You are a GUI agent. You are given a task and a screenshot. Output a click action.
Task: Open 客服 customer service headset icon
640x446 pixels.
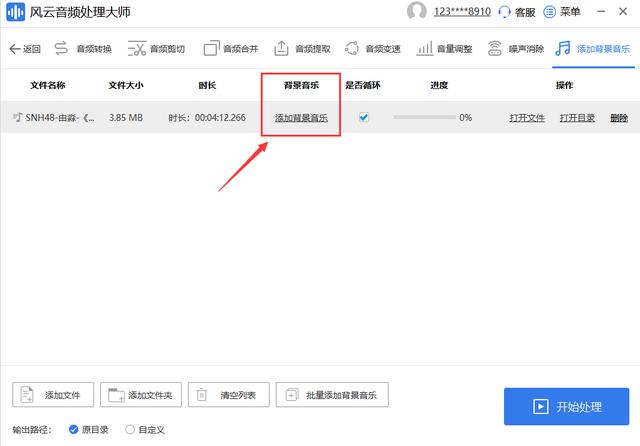pos(504,12)
